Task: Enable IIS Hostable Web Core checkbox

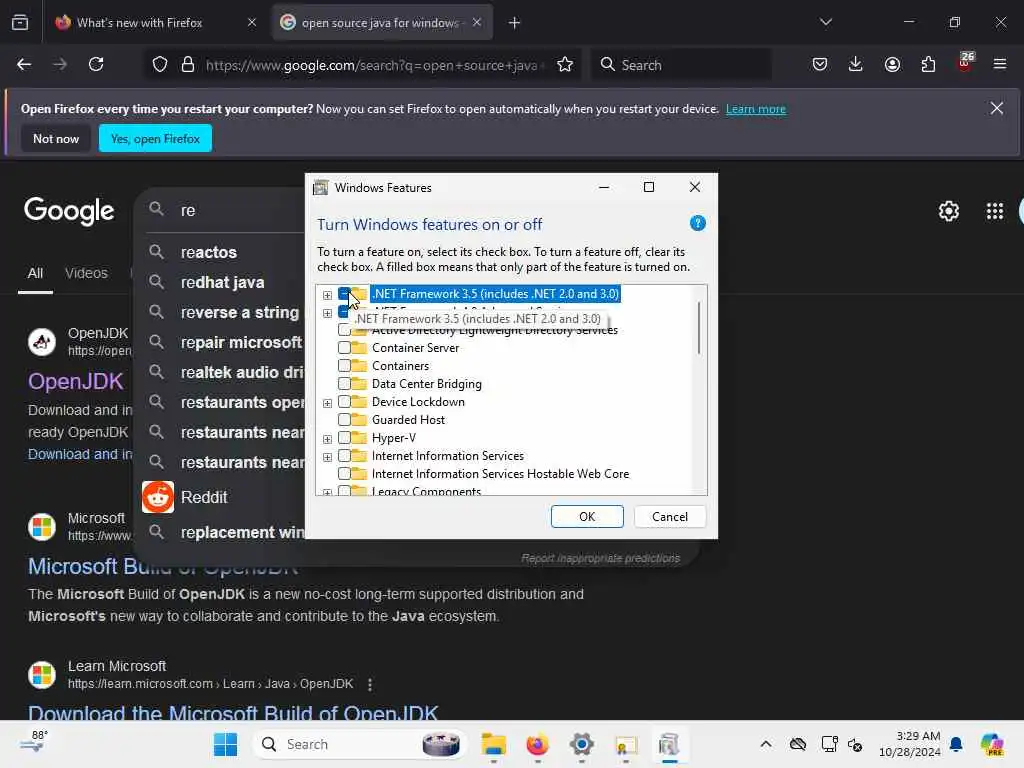Action: [344, 473]
